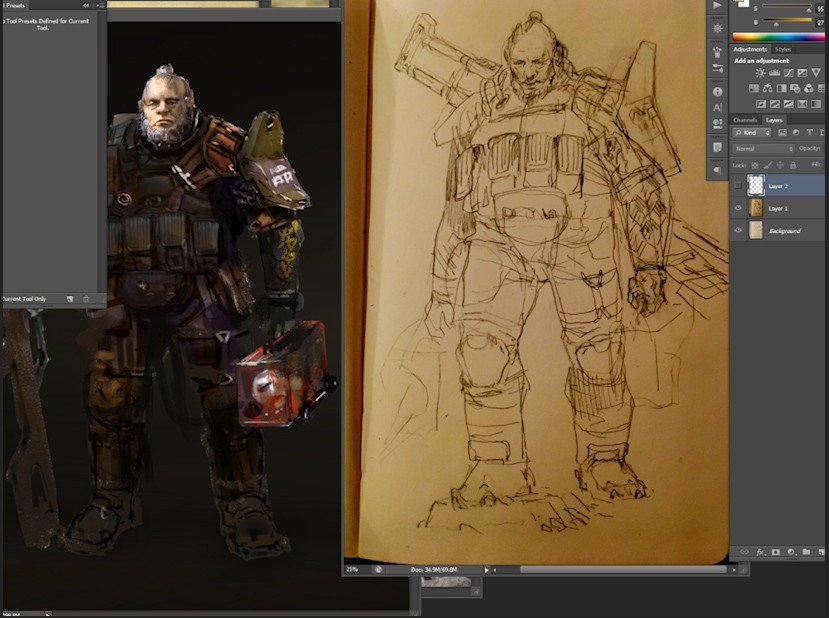Open the Layer Comps panel icon
The width and height of the screenshot is (829, 618).
717,124
